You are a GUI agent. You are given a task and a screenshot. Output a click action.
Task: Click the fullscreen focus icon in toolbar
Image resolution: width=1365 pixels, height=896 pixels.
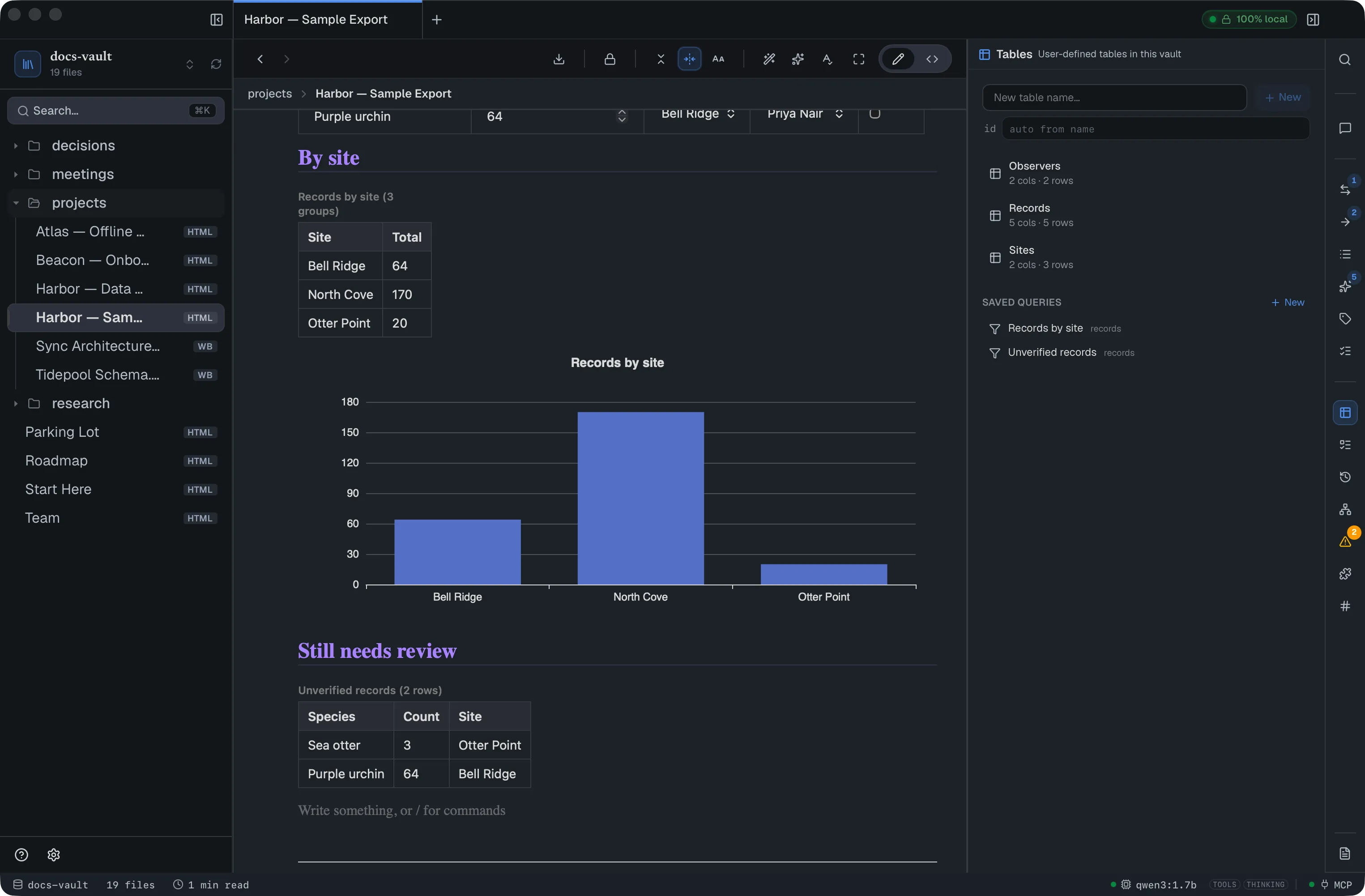coord(858,59)
